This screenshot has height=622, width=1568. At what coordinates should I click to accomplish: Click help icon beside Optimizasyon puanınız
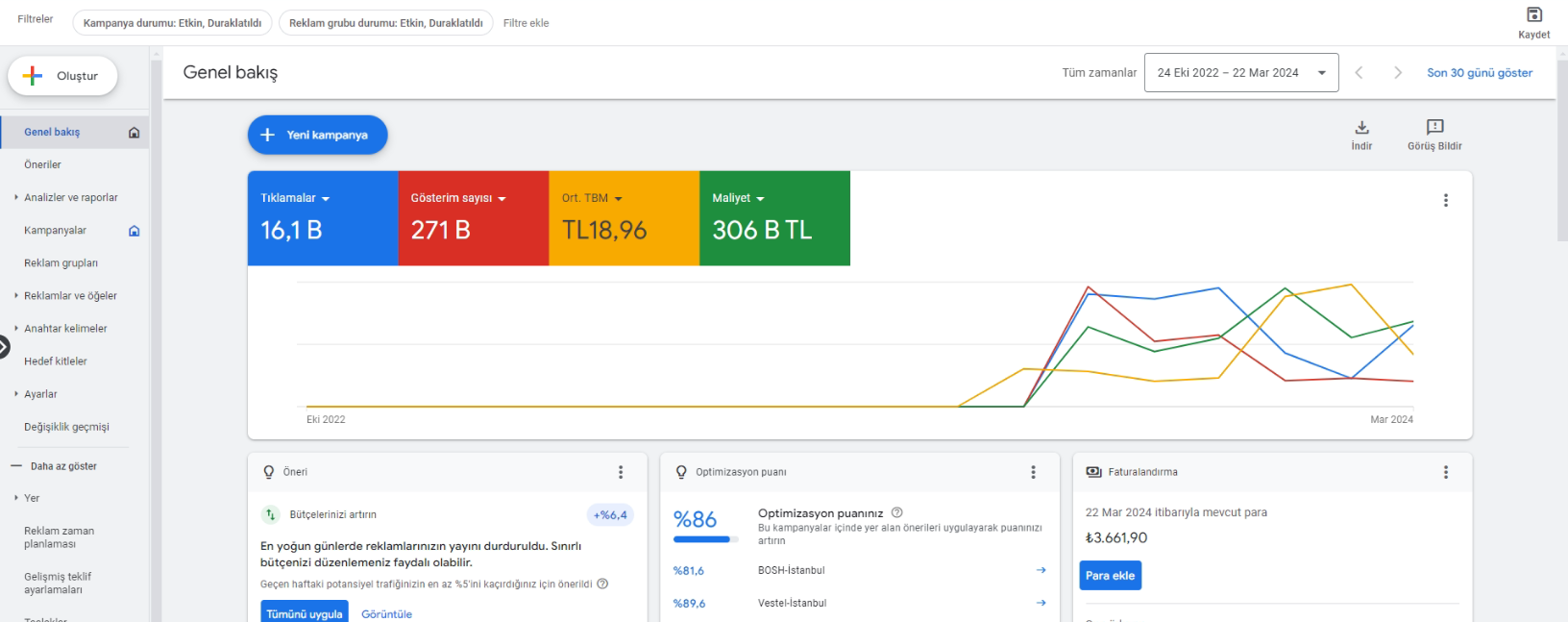[x=896, y=512]
